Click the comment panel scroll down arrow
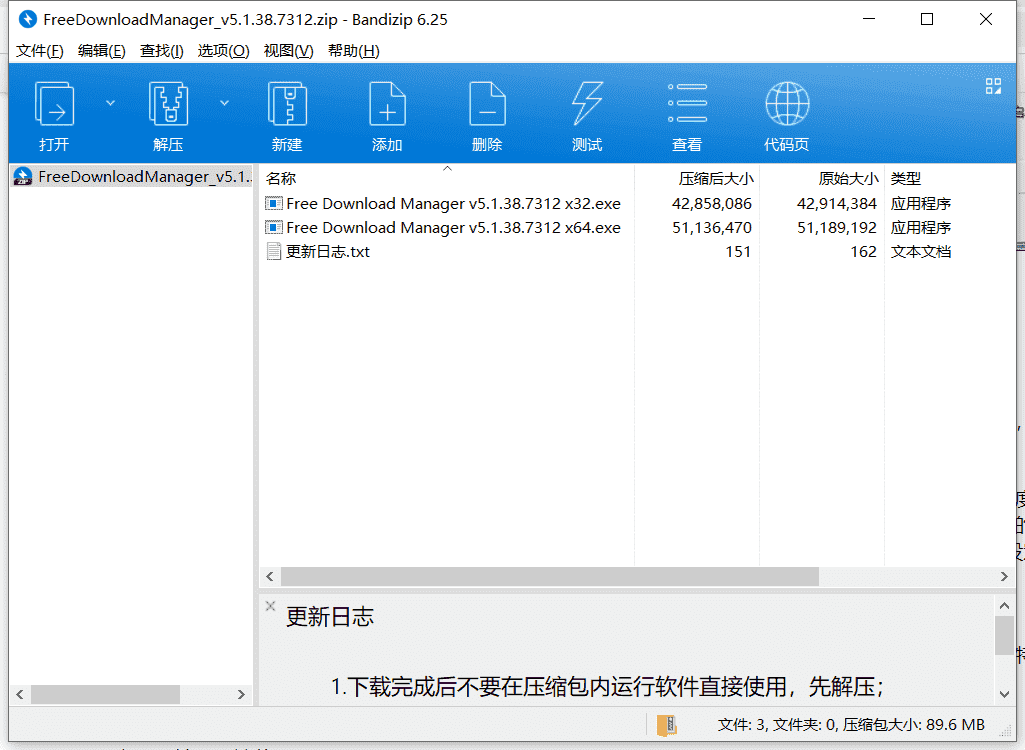 point(1004,694)
